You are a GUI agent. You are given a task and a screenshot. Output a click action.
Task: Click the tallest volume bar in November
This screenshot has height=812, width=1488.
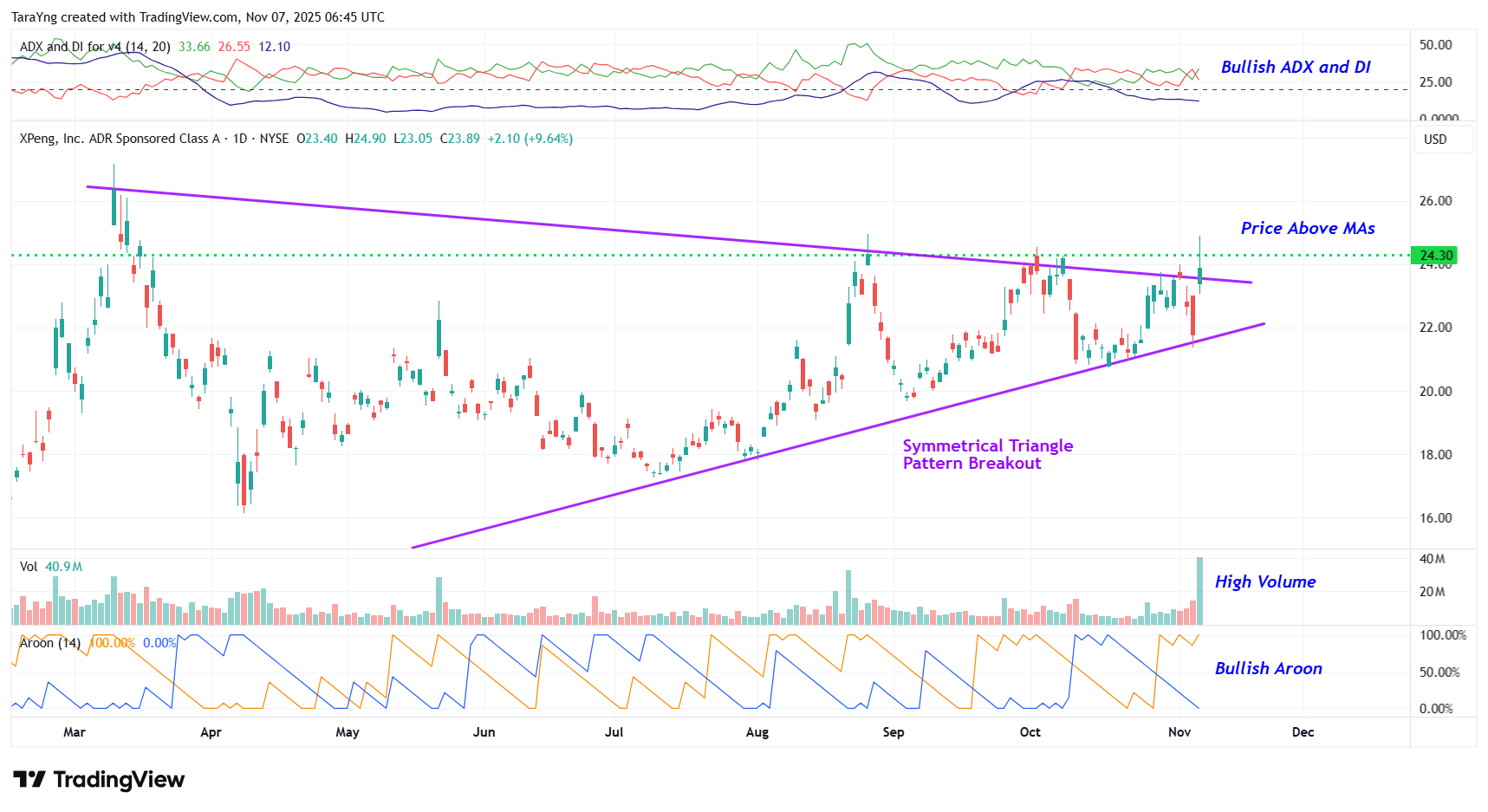click(x=1199, y=591)
